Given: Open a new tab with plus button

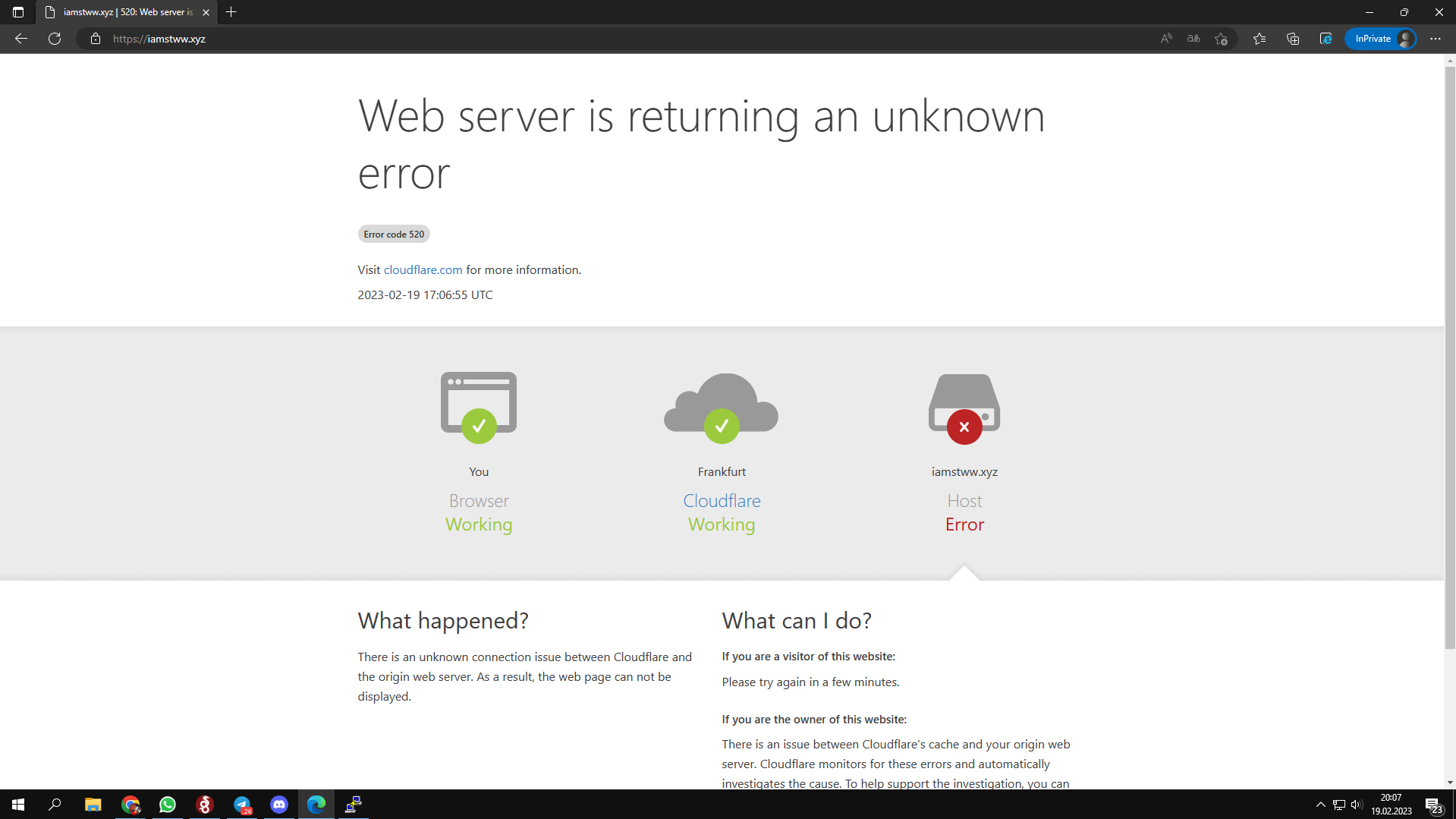Looking at the screenshot, I should 231,12.
